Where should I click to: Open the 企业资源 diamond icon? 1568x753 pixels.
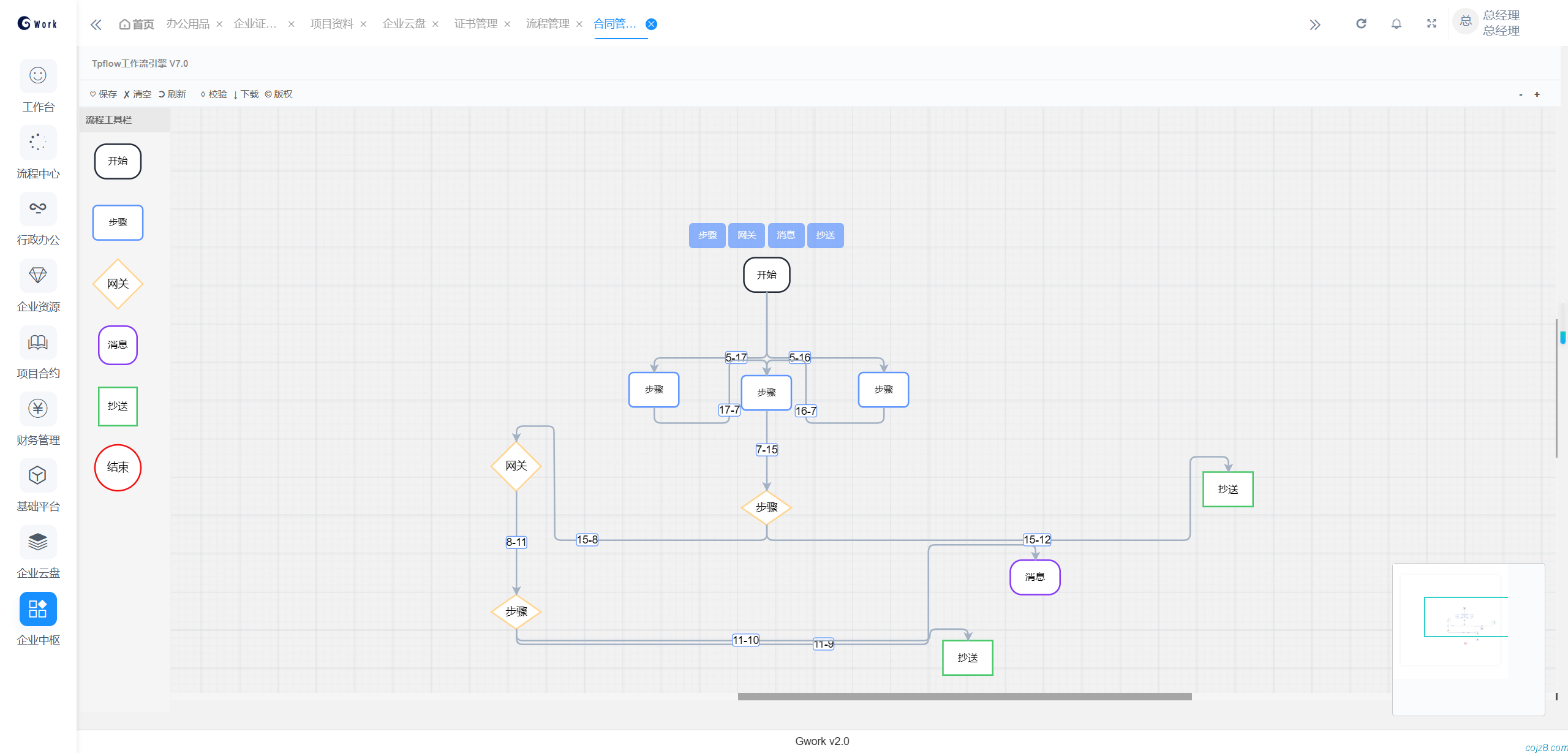click(x=38, y=276)
